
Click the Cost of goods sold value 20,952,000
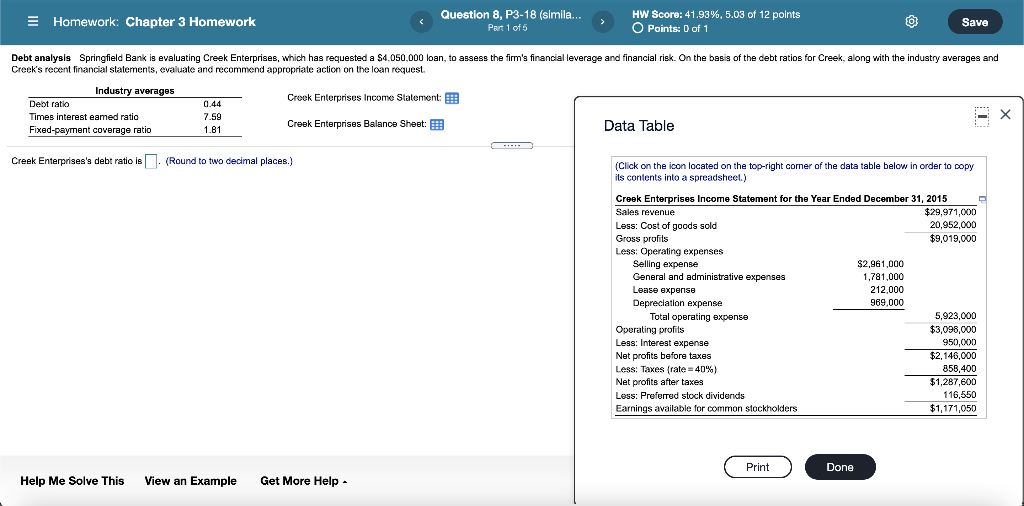coord(953,225)
